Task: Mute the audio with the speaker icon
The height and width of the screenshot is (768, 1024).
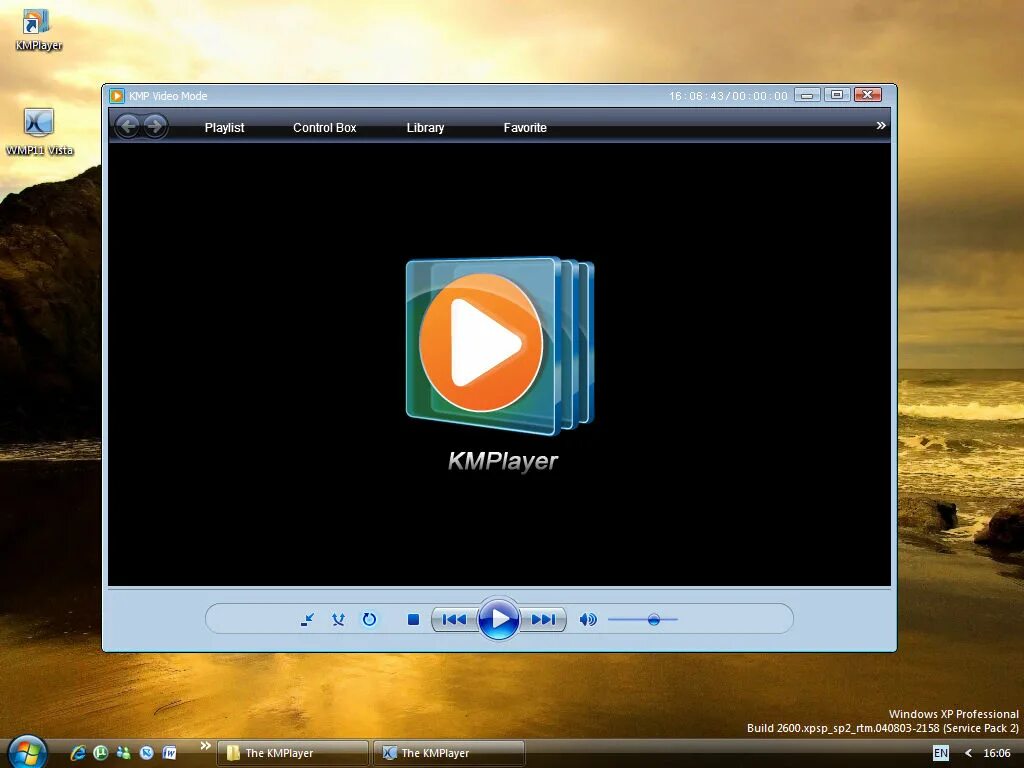Action: point(588,619)
